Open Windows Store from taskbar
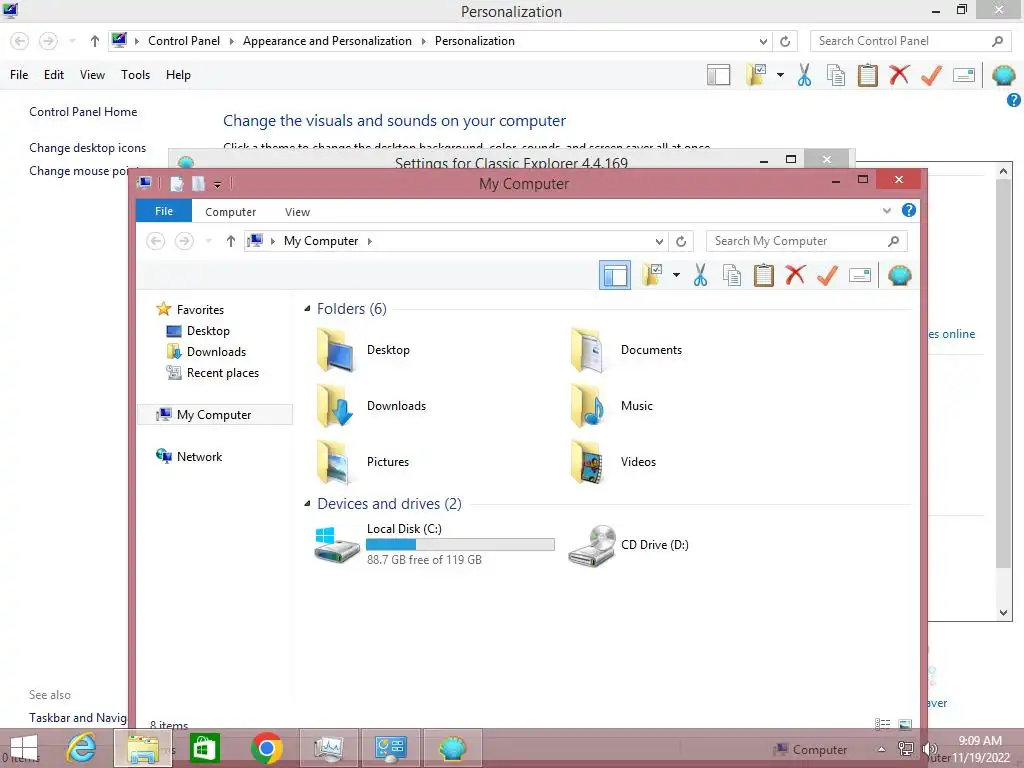 tap(204, 748)
